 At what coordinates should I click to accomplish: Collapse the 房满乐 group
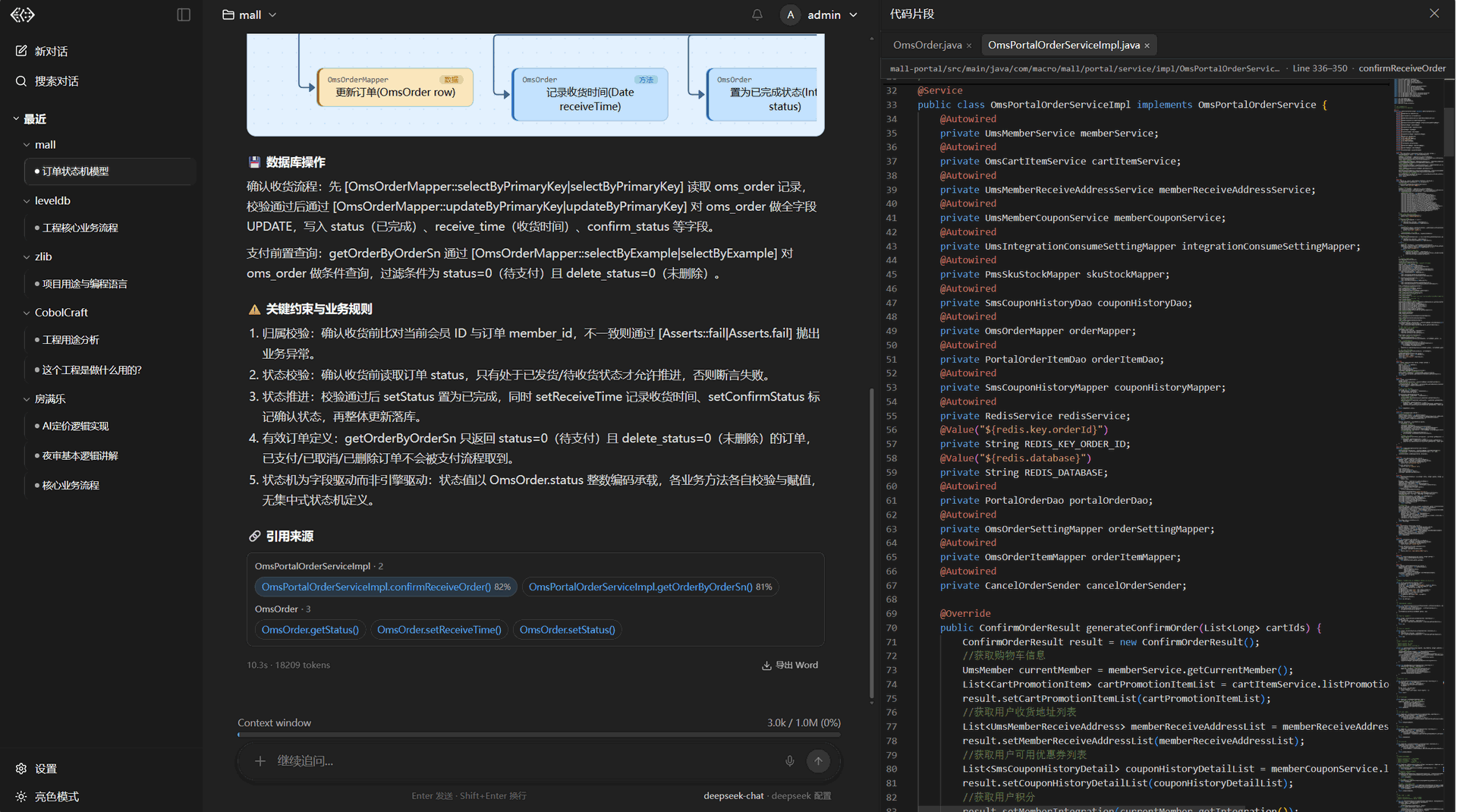tap(27, 398)
